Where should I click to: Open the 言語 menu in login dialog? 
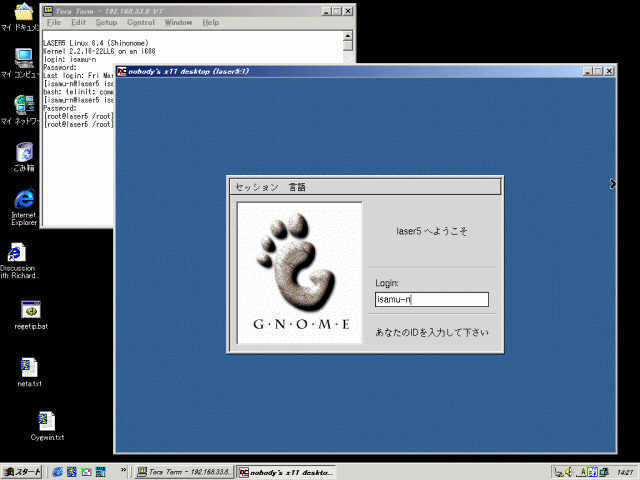point(297,187)
